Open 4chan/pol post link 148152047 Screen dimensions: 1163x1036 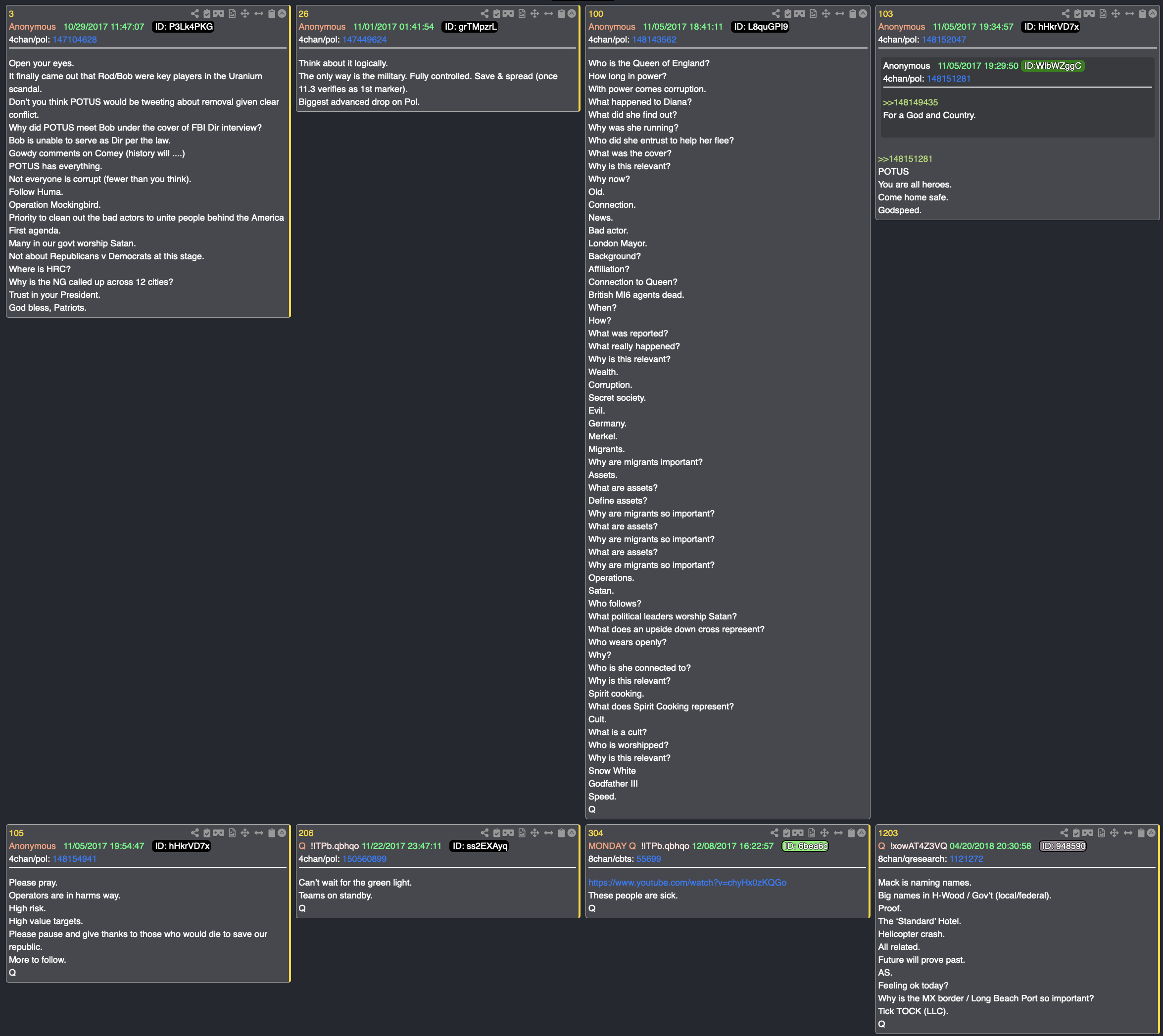coord(944,40)
